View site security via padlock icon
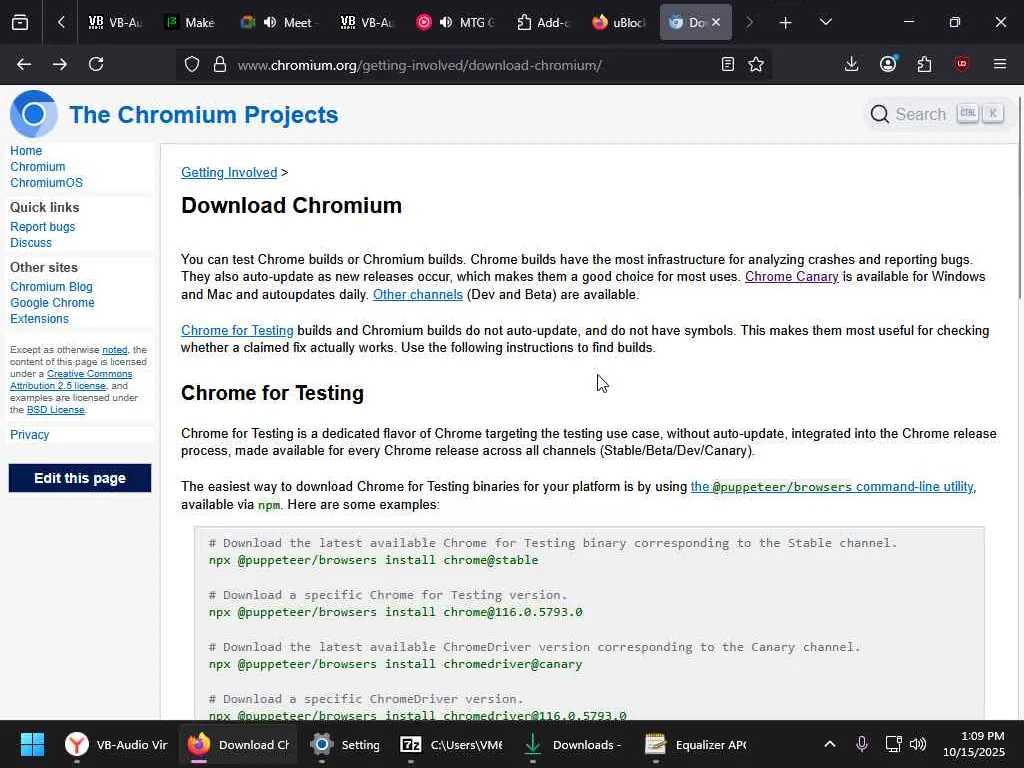 pos(220,64)
